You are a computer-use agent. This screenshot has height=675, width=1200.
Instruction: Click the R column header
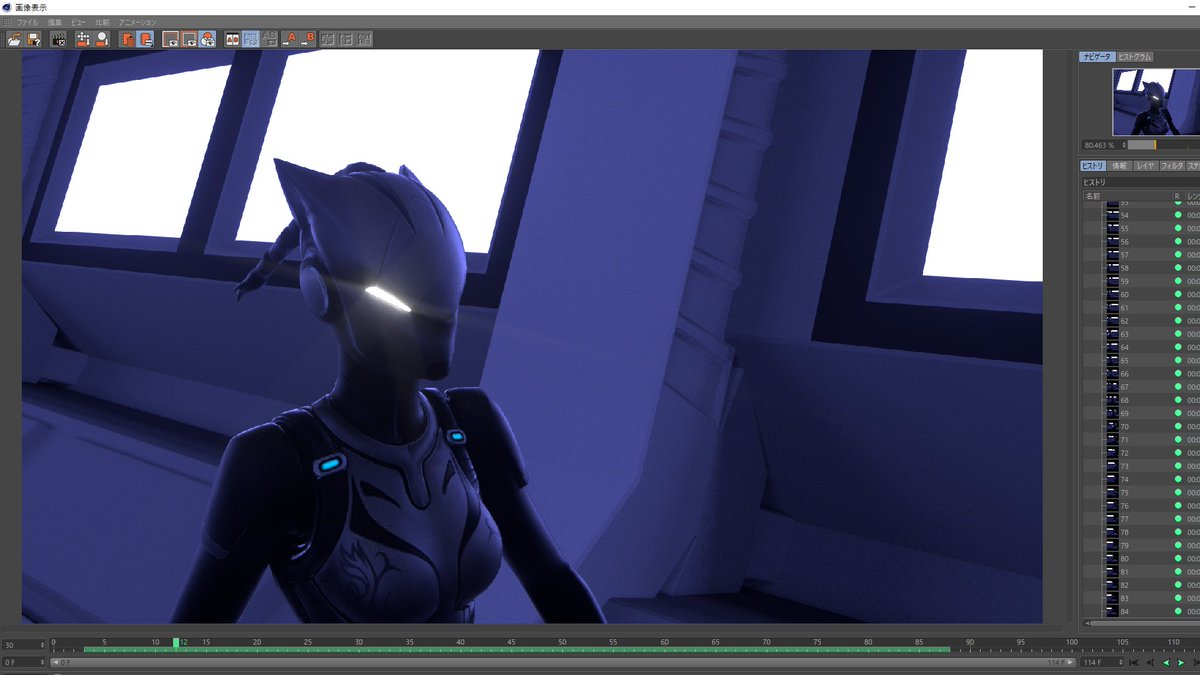click(x=1177, y=196)
